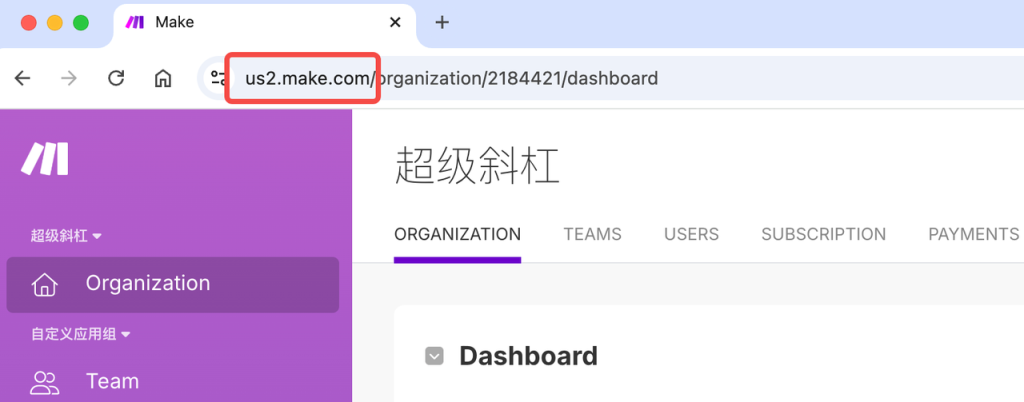This screenshot has height=402, width=1024.
Task: Click the Make logo in the sidebar
Action: point(47,159)
